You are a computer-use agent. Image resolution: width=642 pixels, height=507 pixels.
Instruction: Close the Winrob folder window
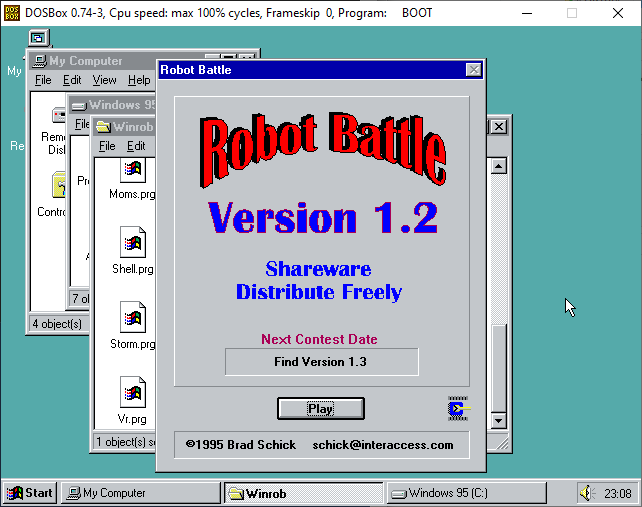499,127
